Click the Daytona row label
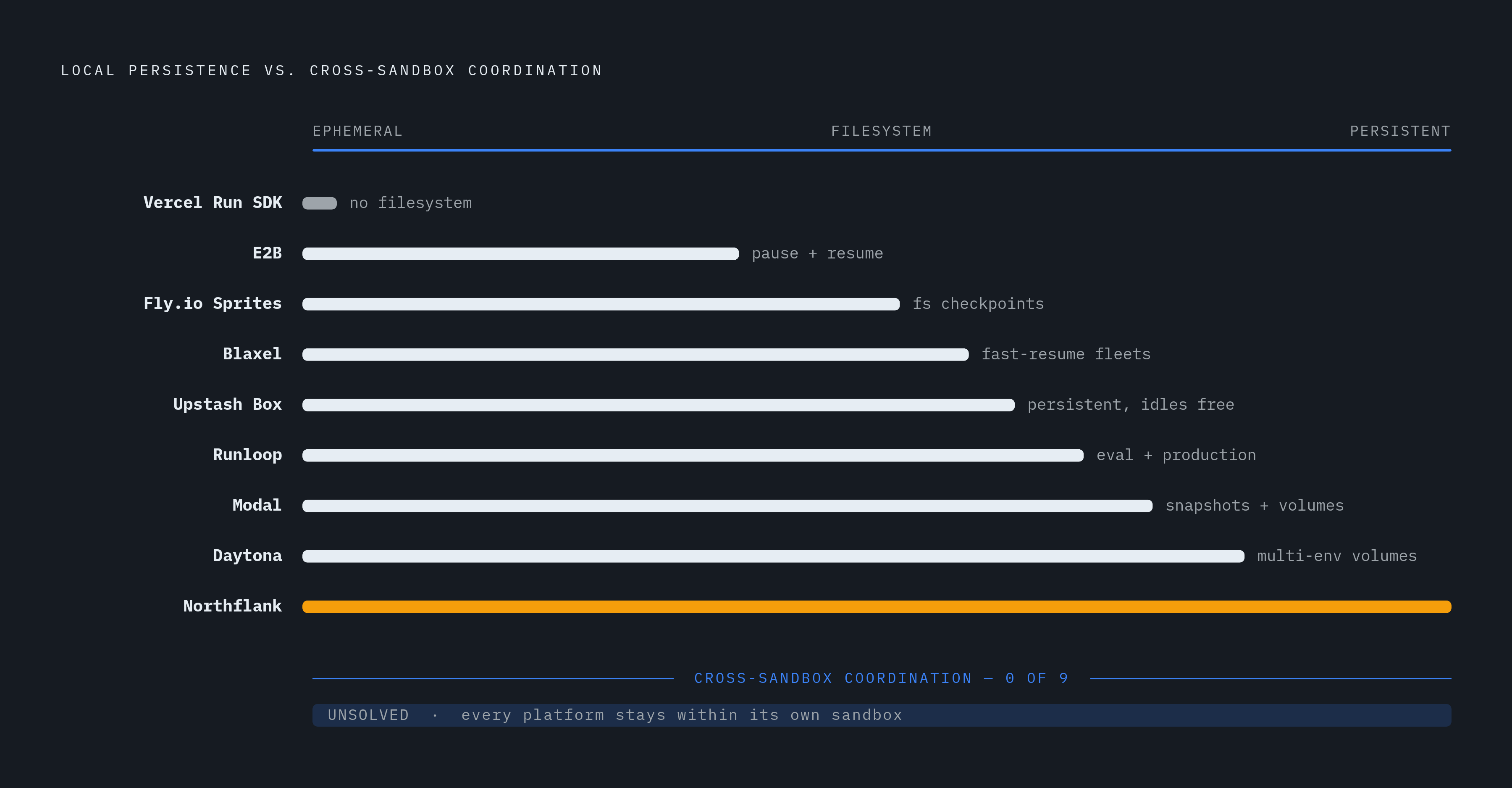 point(248,556)
